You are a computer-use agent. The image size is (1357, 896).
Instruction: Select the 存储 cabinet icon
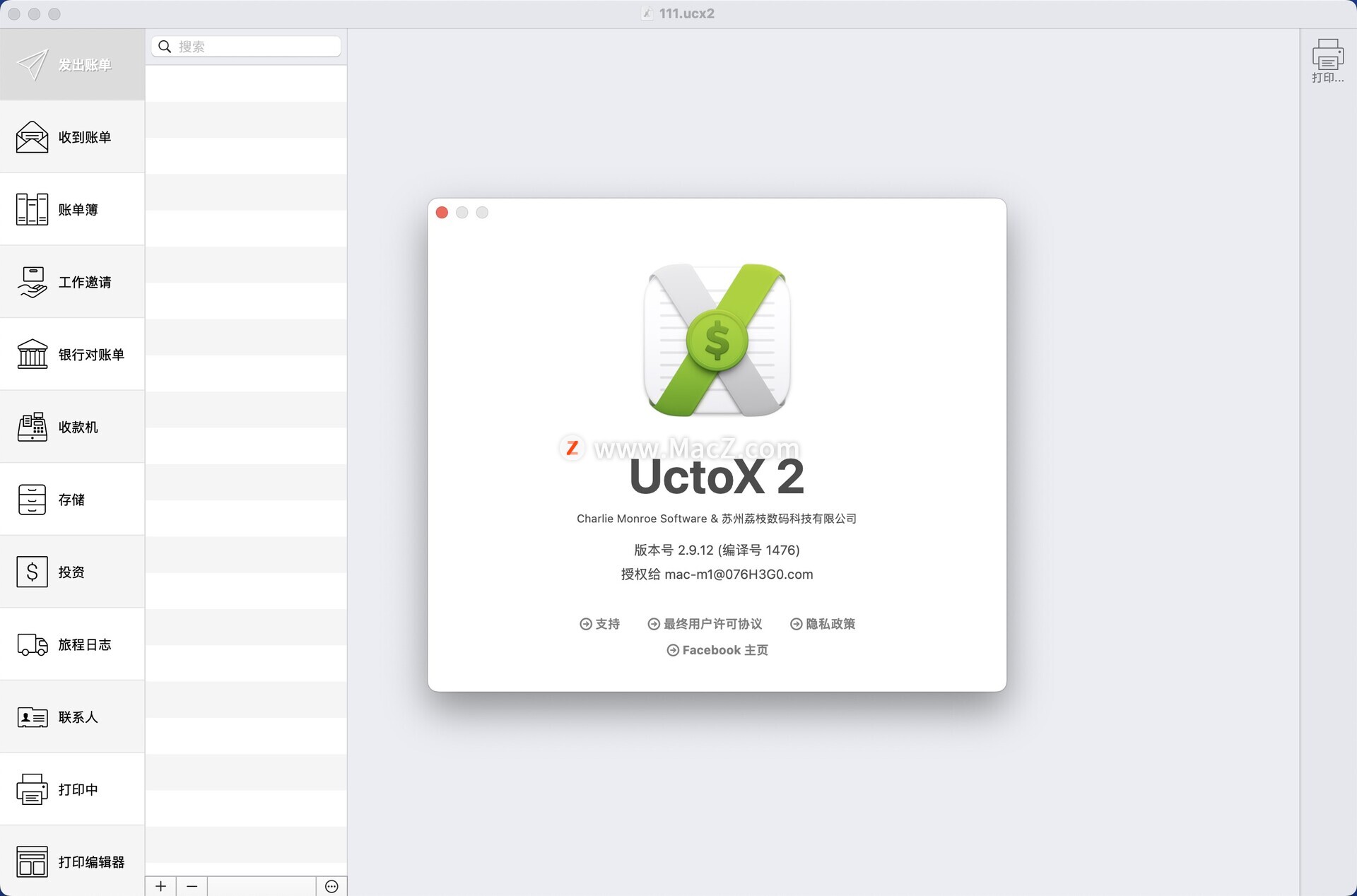(x=32, y=500)
